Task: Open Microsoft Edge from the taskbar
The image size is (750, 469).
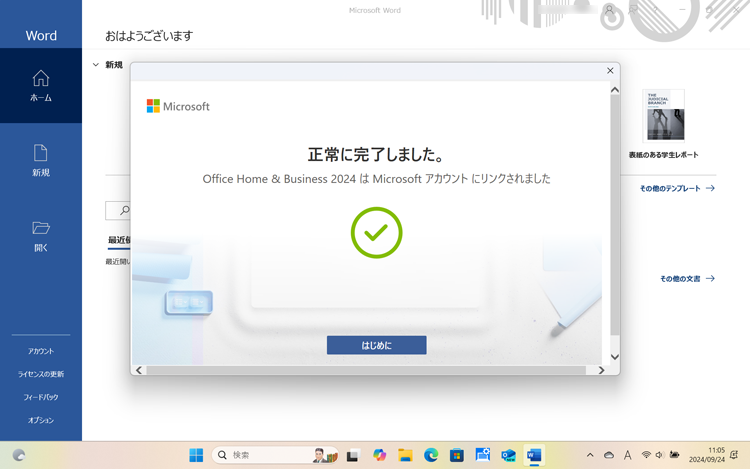Action: click(431, 455)
